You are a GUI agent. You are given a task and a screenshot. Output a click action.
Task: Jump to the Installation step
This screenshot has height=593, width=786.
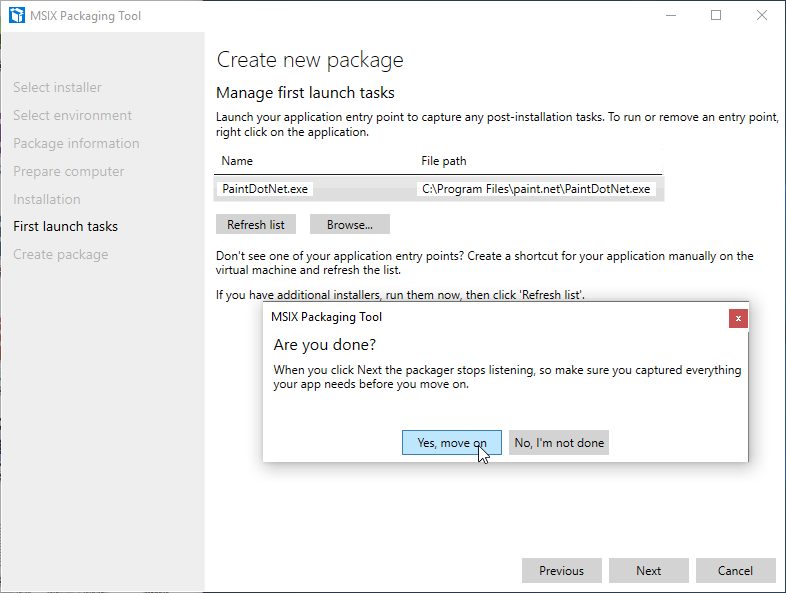(x=47, y=199)
